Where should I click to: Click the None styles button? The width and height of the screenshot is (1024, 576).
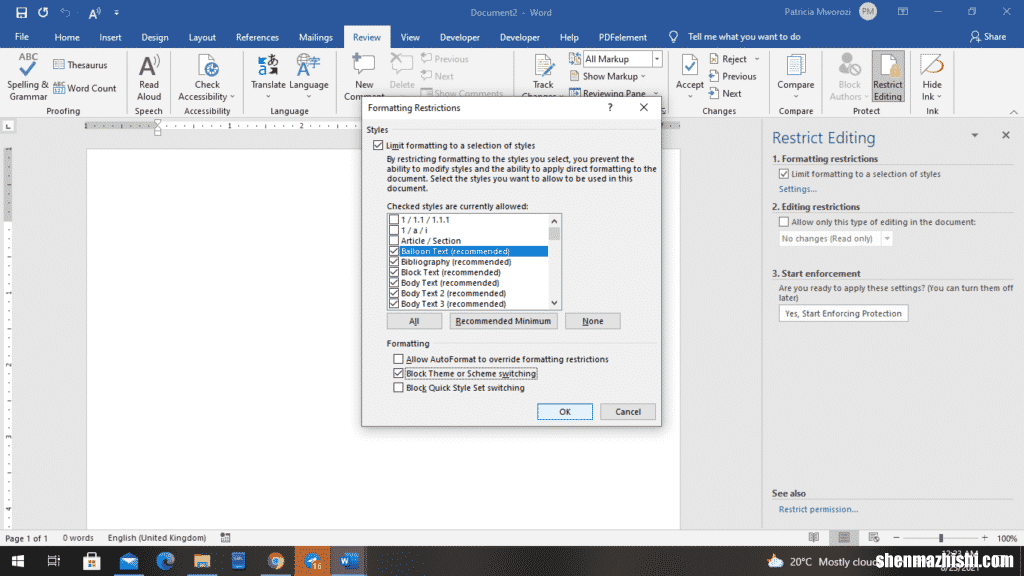coord(592,321)
